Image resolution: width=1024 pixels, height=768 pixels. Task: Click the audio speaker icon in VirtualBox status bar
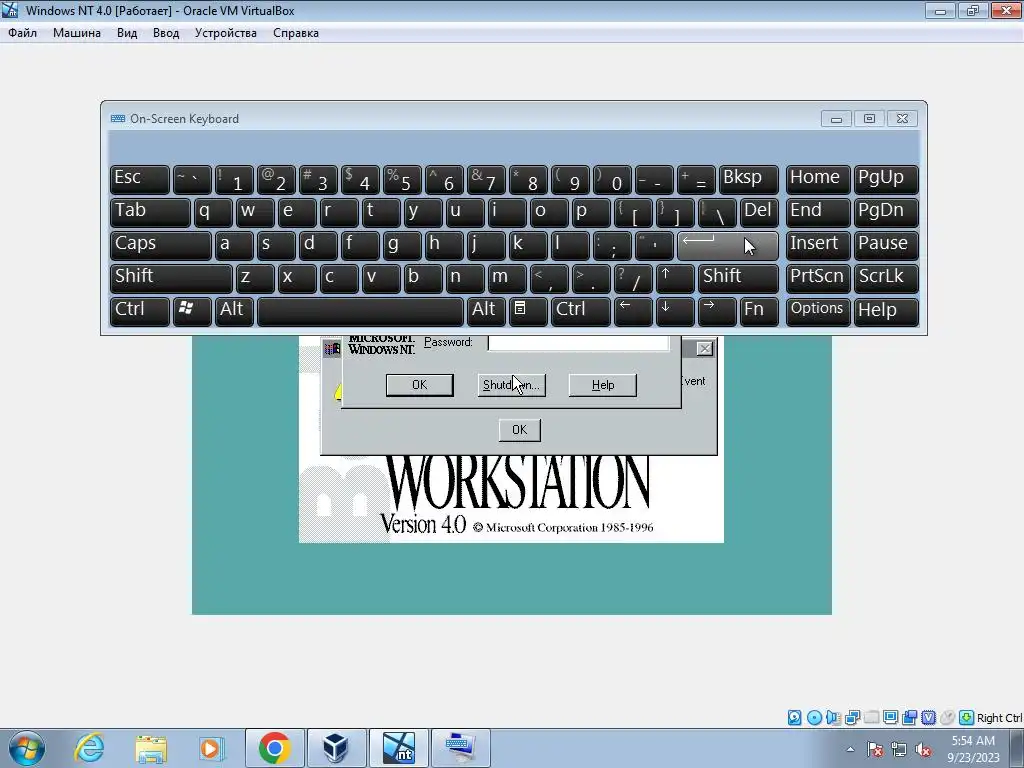point(833,718)
